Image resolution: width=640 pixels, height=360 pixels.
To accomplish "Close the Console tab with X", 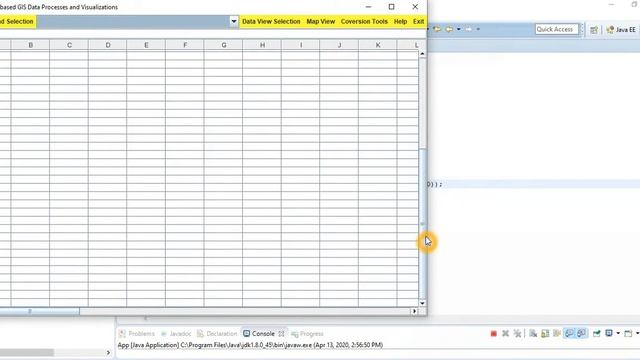I will tap(281, 333).
